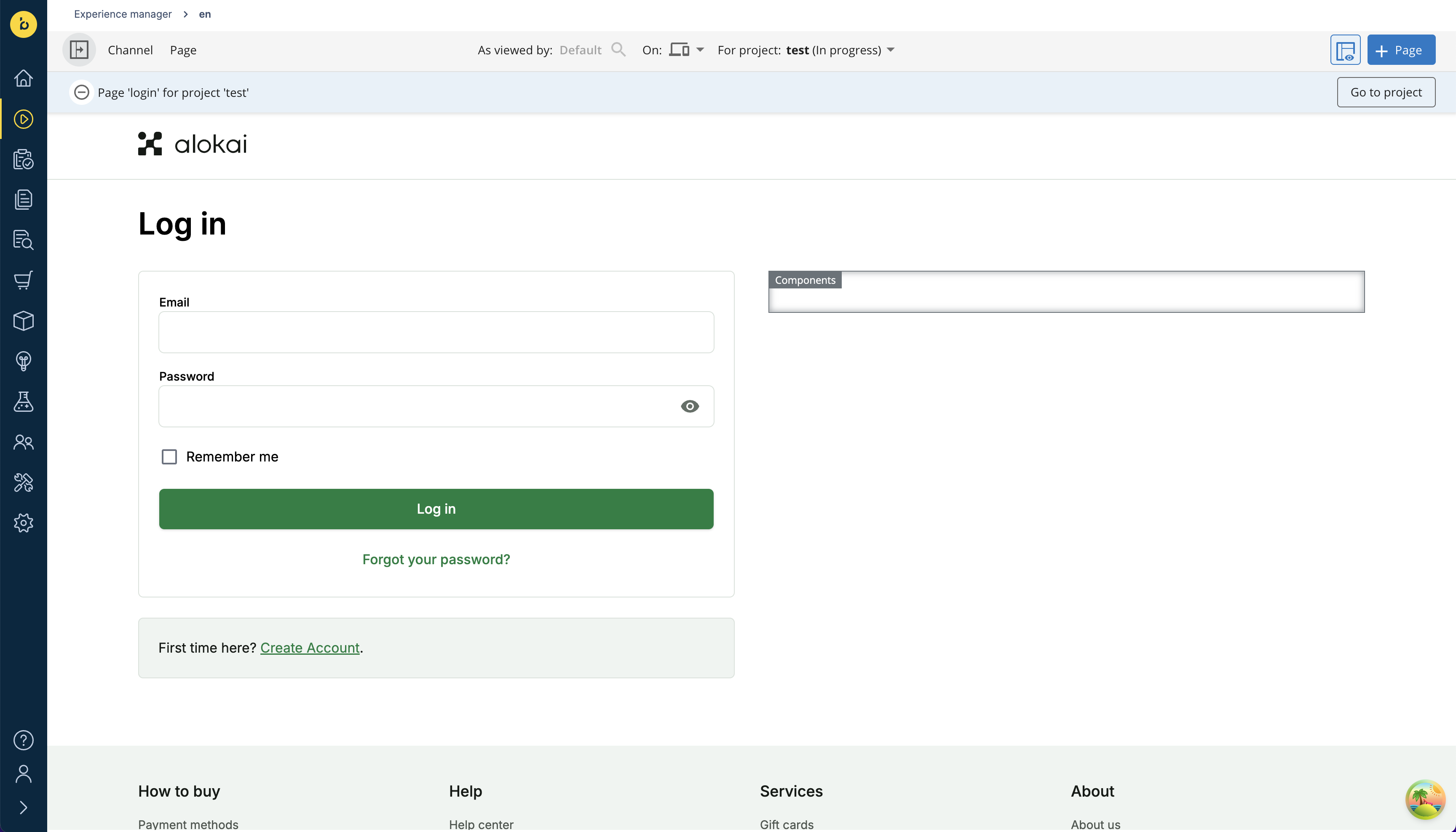This screenshot has height=832, width=1456.
Task: Open the projects clipboard-check icon
Action: click(24, 160)
